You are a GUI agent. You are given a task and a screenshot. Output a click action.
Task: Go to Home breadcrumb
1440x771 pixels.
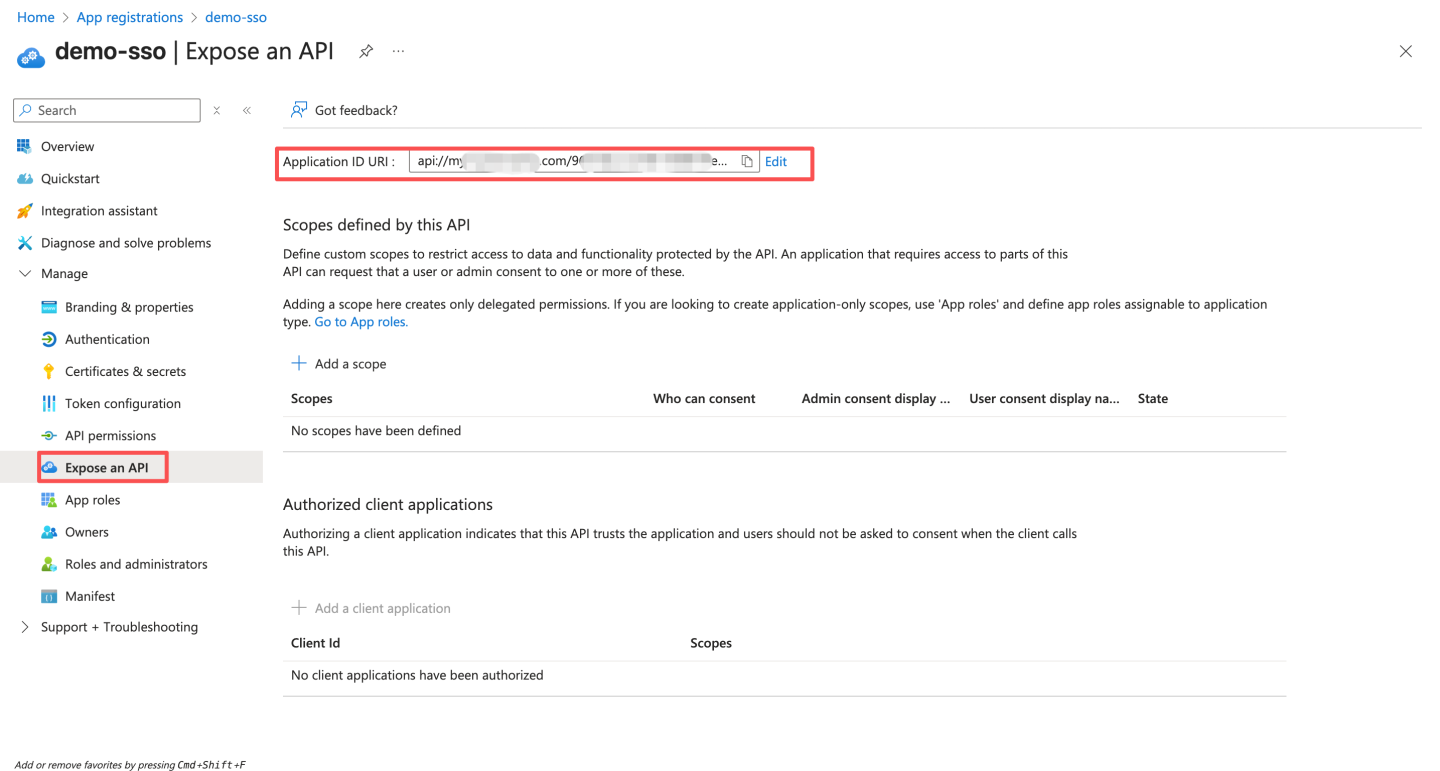click(36, 17)
